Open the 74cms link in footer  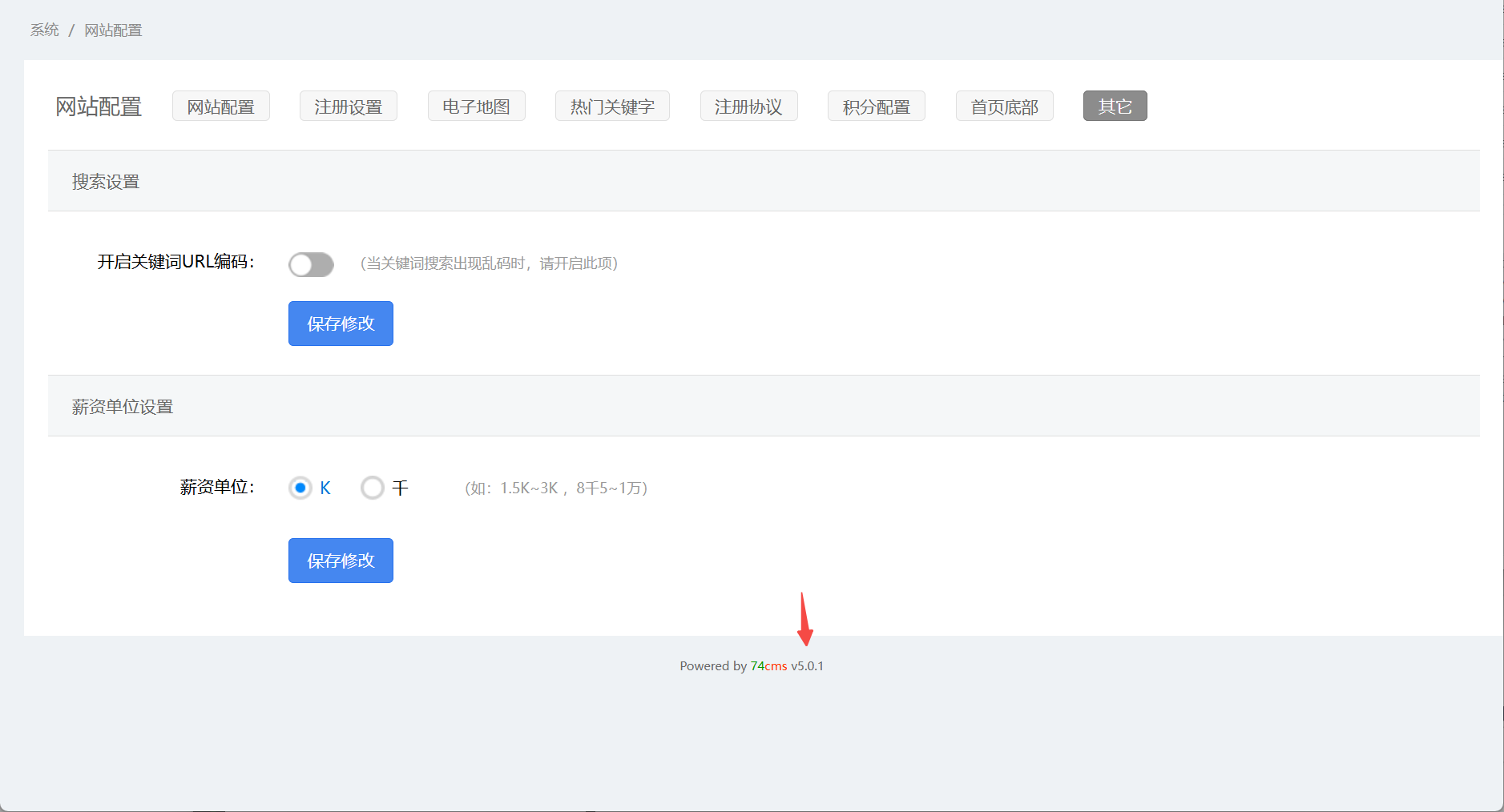768,666
